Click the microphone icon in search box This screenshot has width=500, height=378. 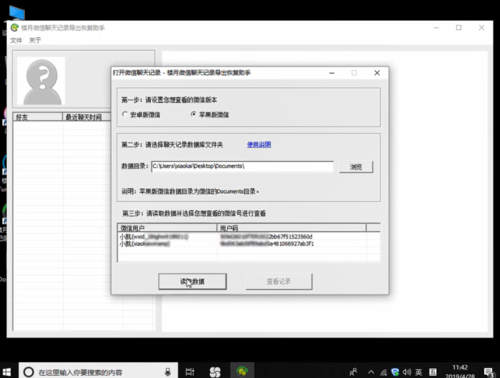pyautogui.click(x=168, y=372)
